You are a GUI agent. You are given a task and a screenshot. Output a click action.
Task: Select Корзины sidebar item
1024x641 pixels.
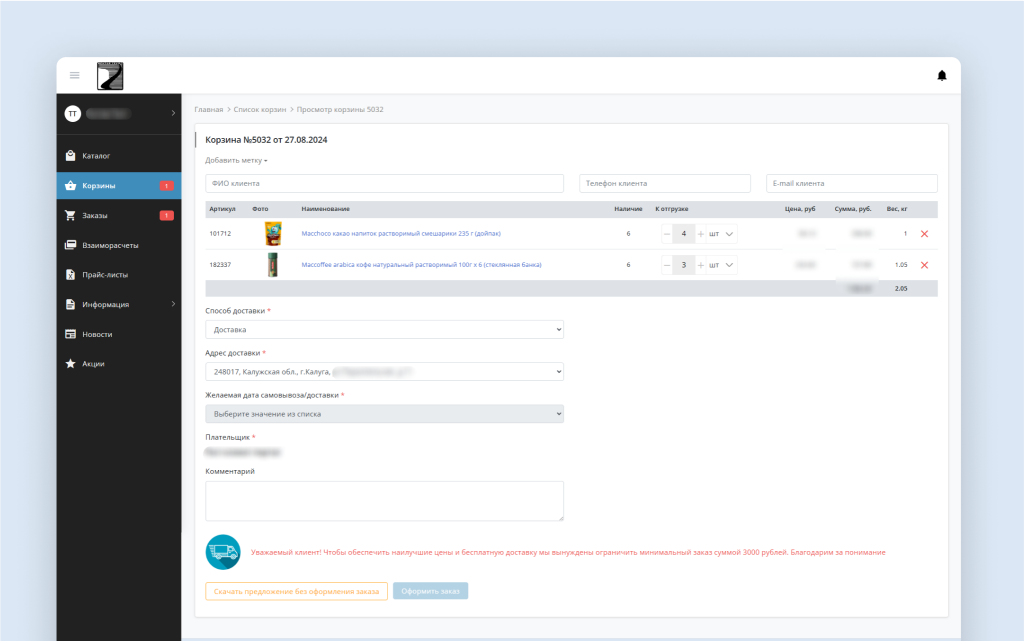119,186
